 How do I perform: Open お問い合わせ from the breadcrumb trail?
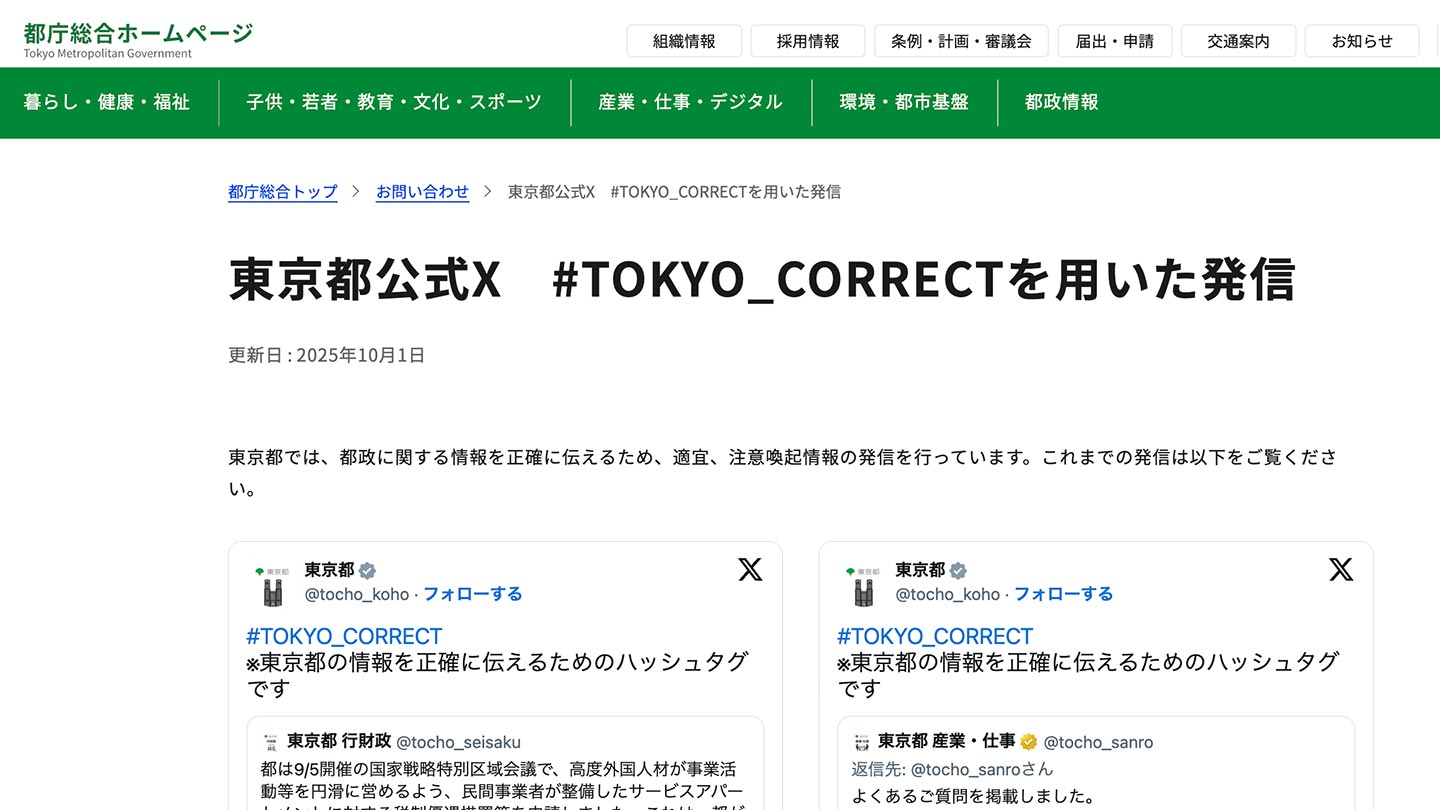(x=422, y=191)
